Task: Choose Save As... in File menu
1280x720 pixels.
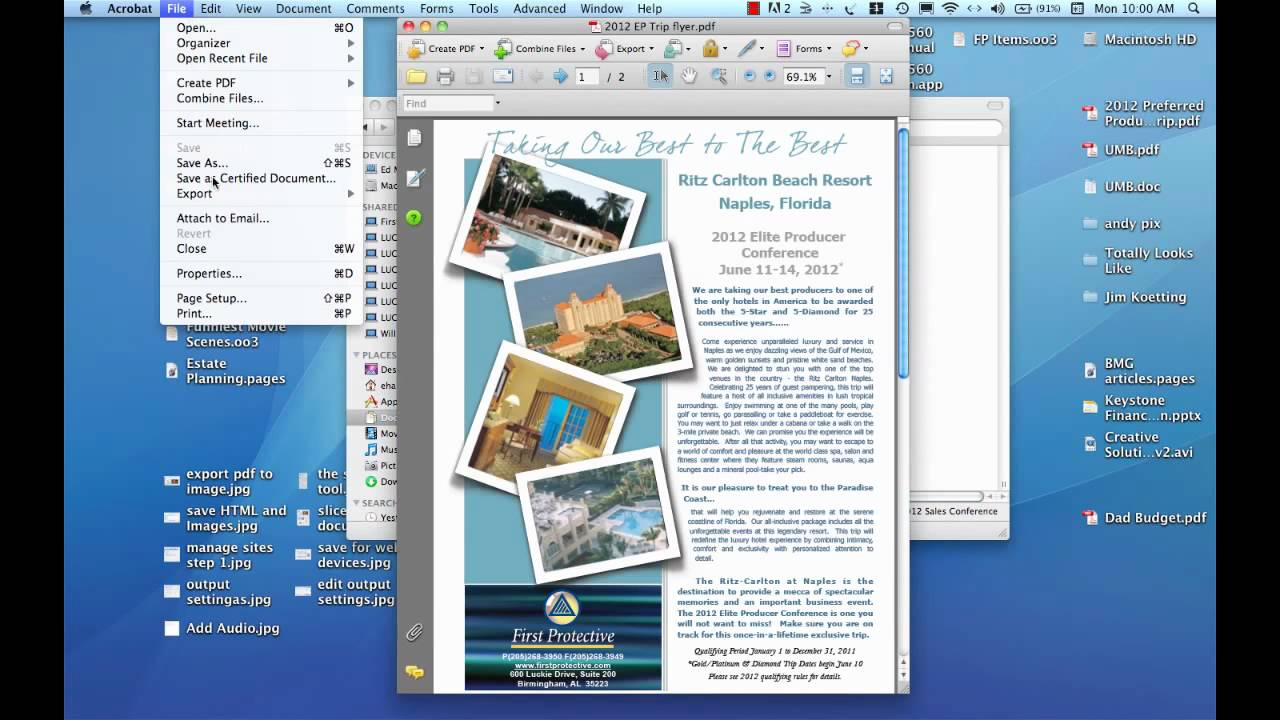Action: click(260, 163)
